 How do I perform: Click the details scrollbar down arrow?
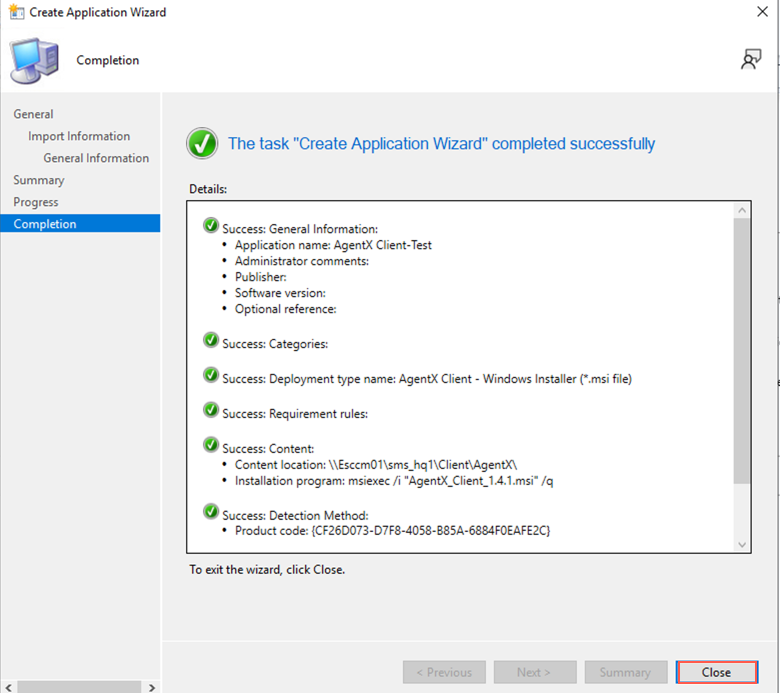coord(742,544)
